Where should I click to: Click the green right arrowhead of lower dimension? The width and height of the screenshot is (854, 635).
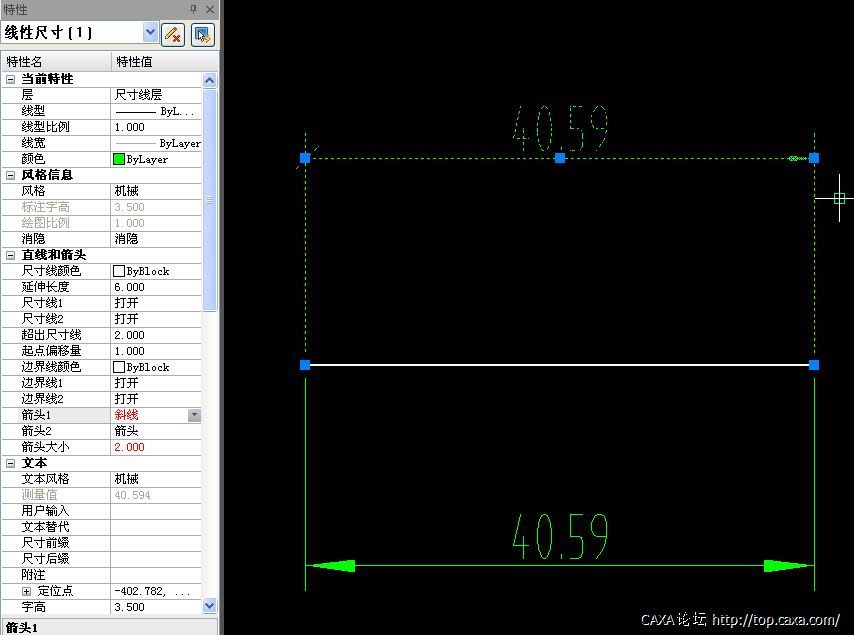click(788, 566)
